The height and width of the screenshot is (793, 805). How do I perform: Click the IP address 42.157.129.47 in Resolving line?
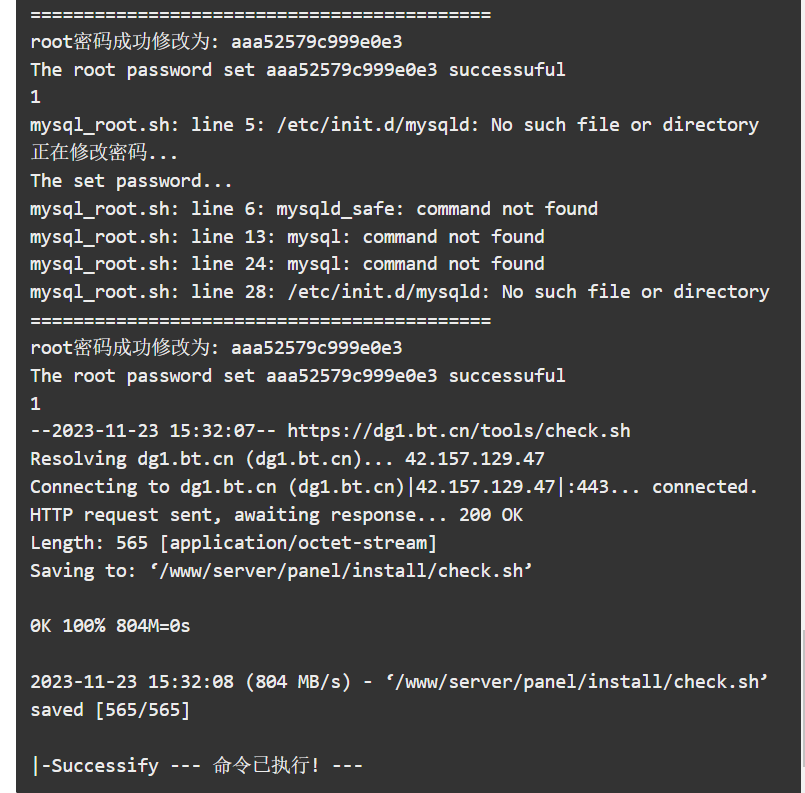474,459
